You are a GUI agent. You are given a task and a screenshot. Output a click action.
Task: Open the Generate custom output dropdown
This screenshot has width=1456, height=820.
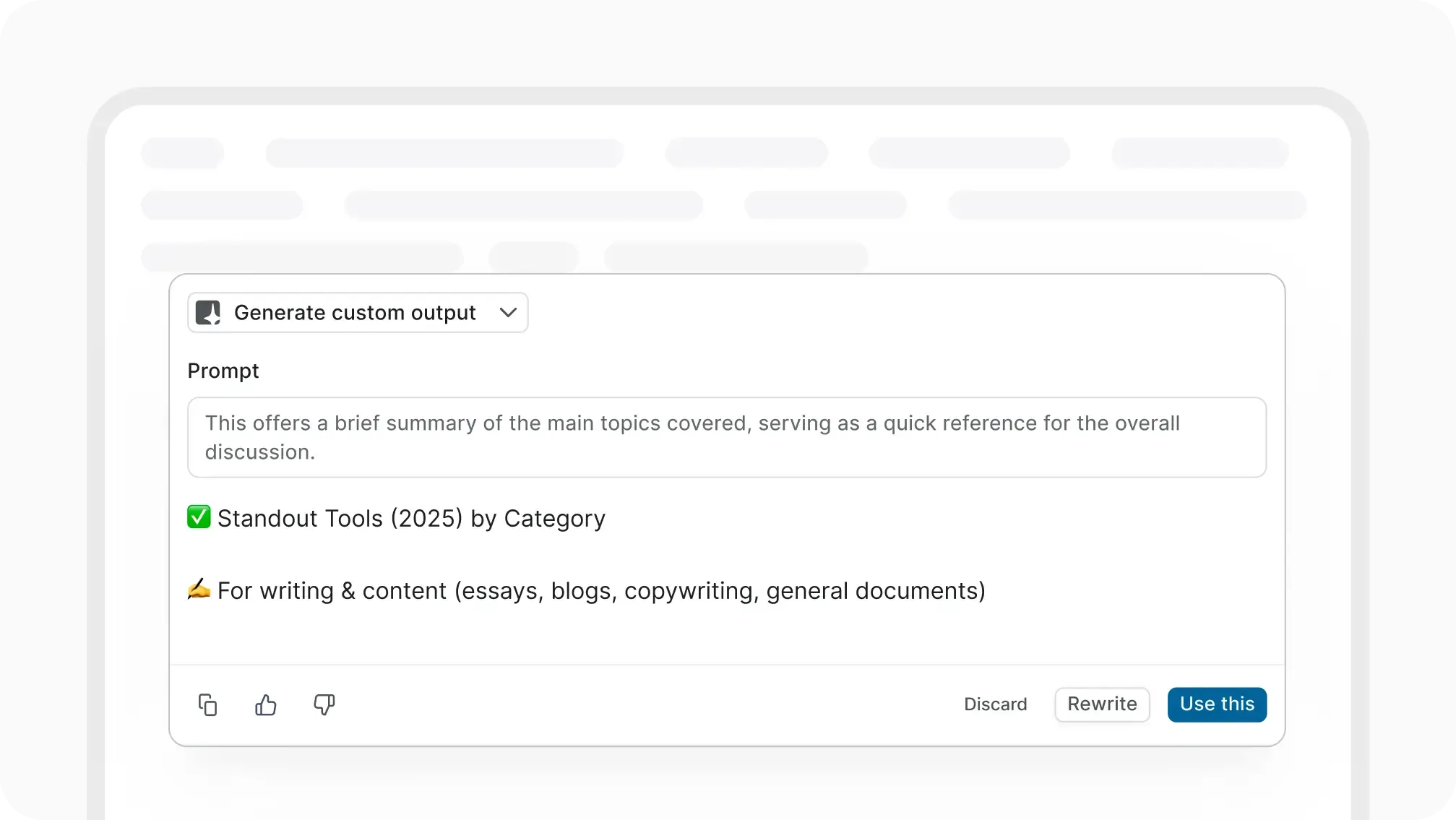click(355, 313)
